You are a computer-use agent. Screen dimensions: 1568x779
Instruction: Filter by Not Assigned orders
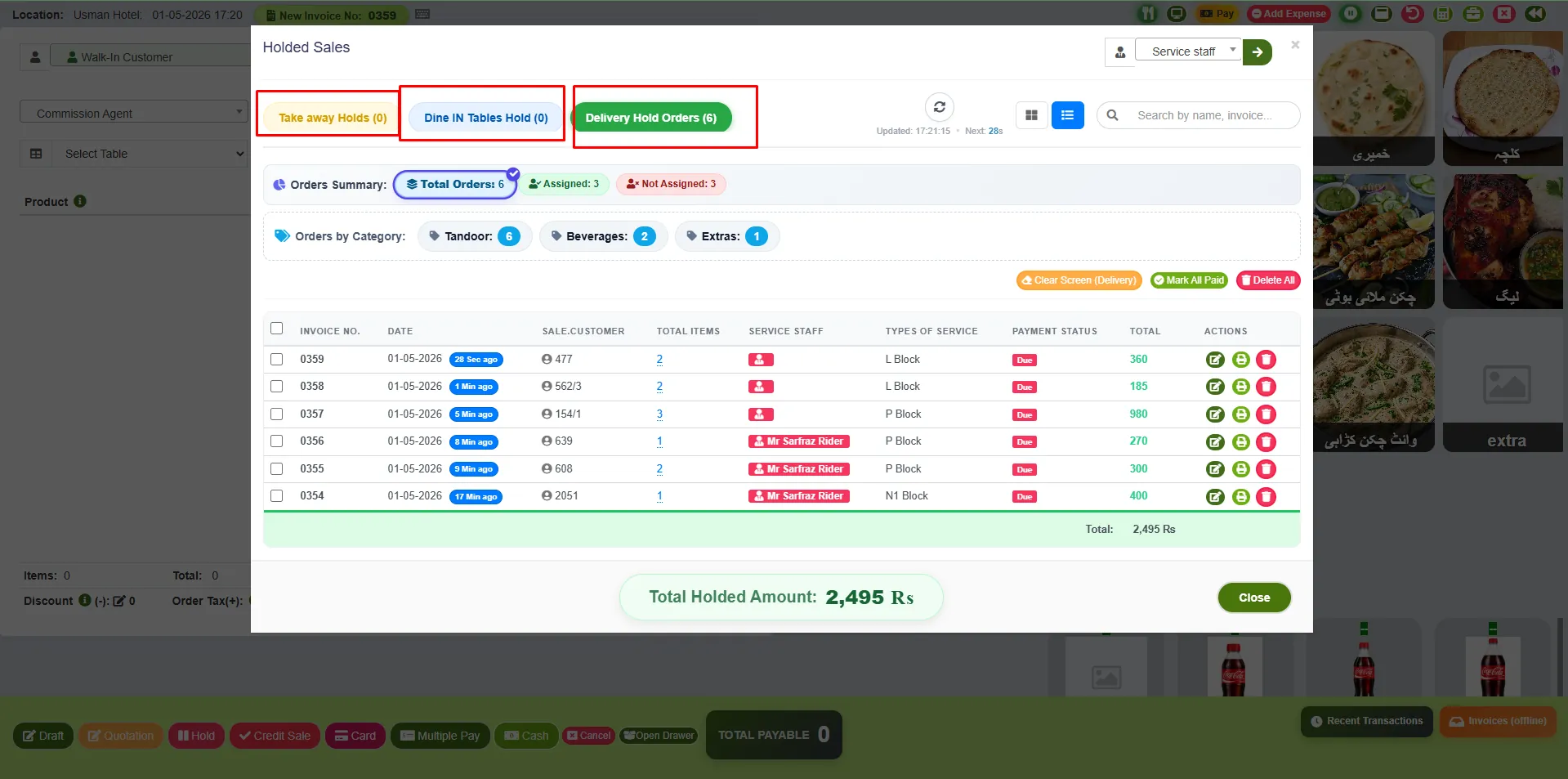[671, 184]
